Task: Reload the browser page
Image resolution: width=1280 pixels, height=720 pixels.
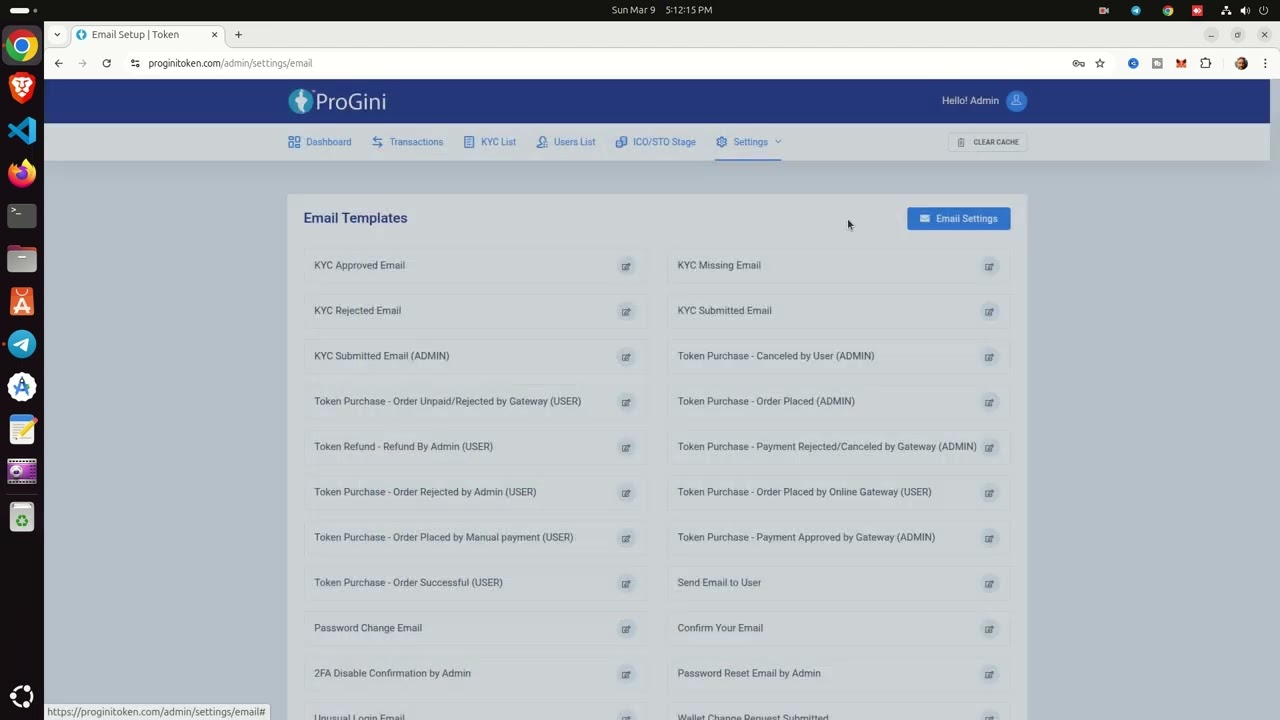Action: click(106, 63)
